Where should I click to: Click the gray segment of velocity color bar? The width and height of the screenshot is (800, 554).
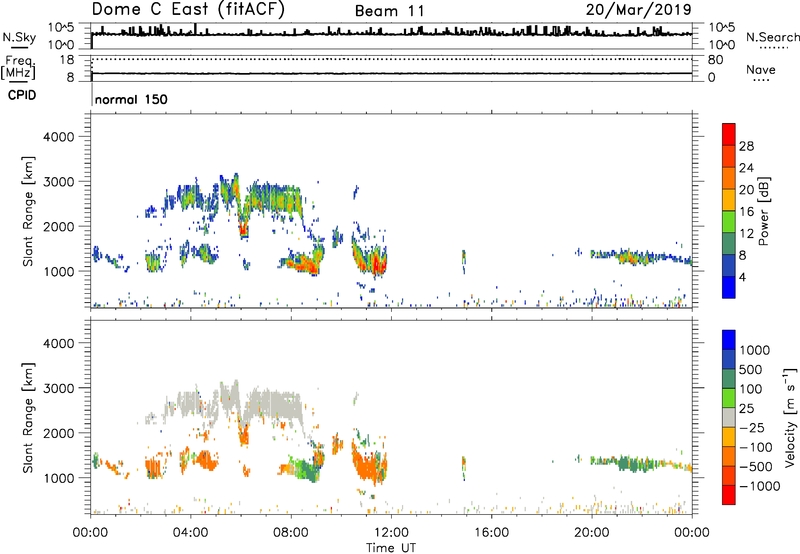tap(729, 418)
